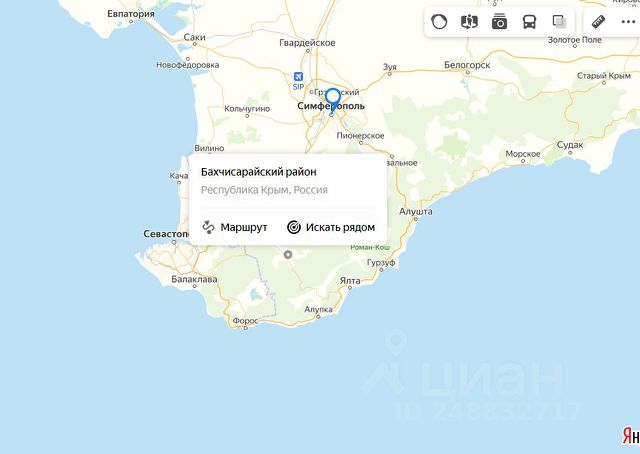Click the Искать рядом button

(331, 227)
